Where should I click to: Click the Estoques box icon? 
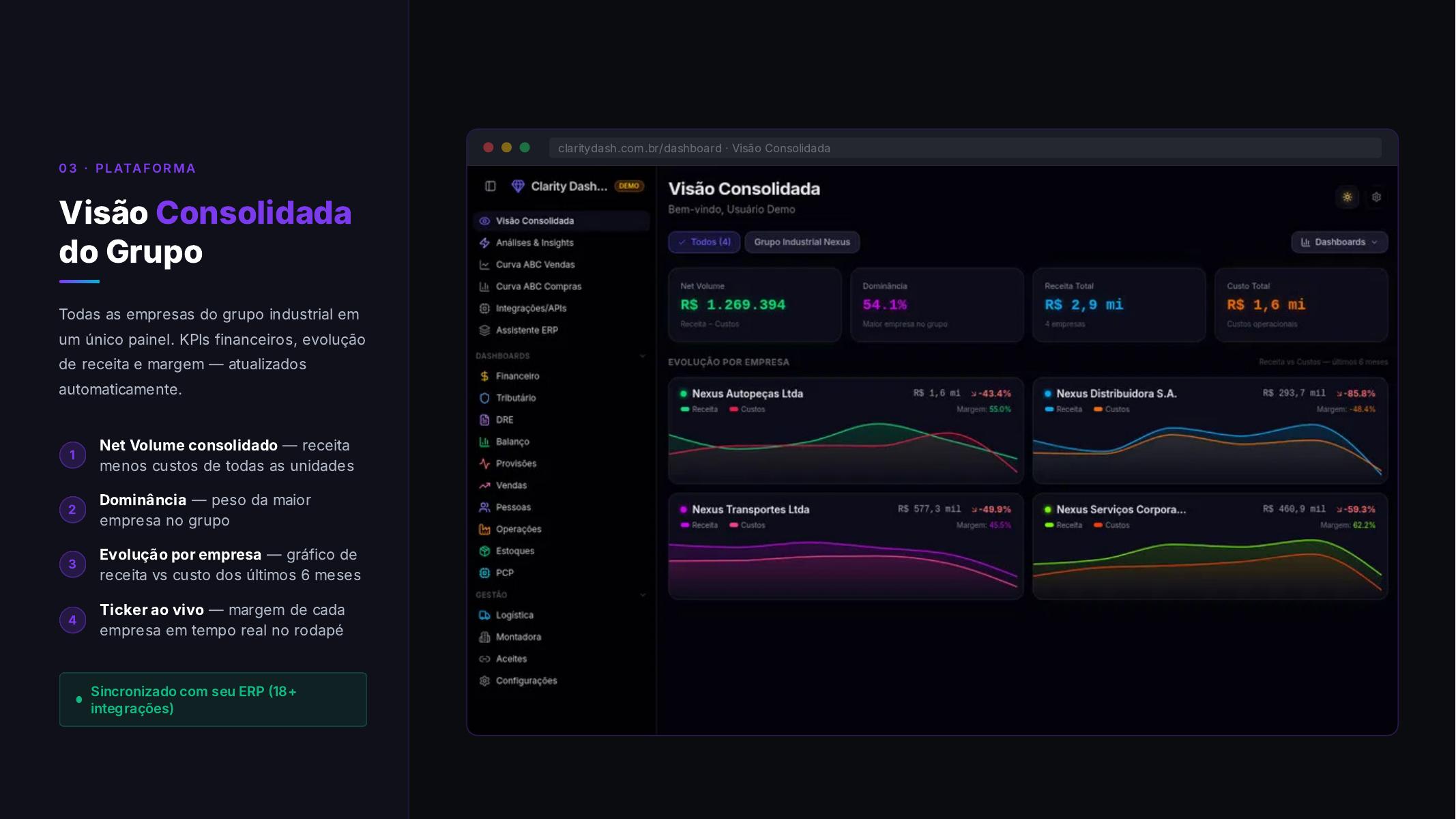484,551
